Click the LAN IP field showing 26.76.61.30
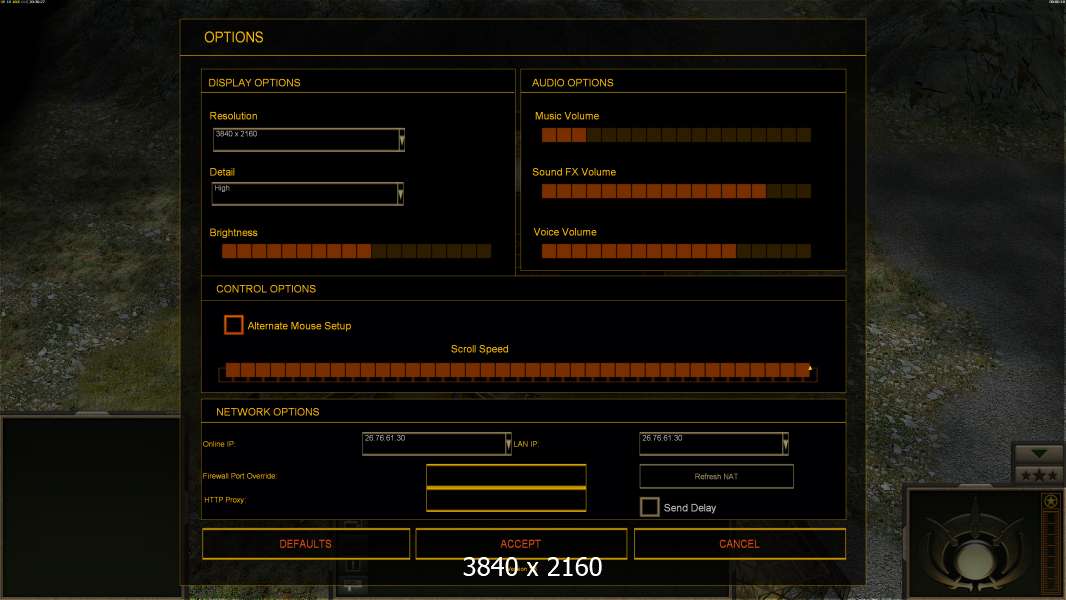Screen dimensions: 1066x600 click(714, 444)
